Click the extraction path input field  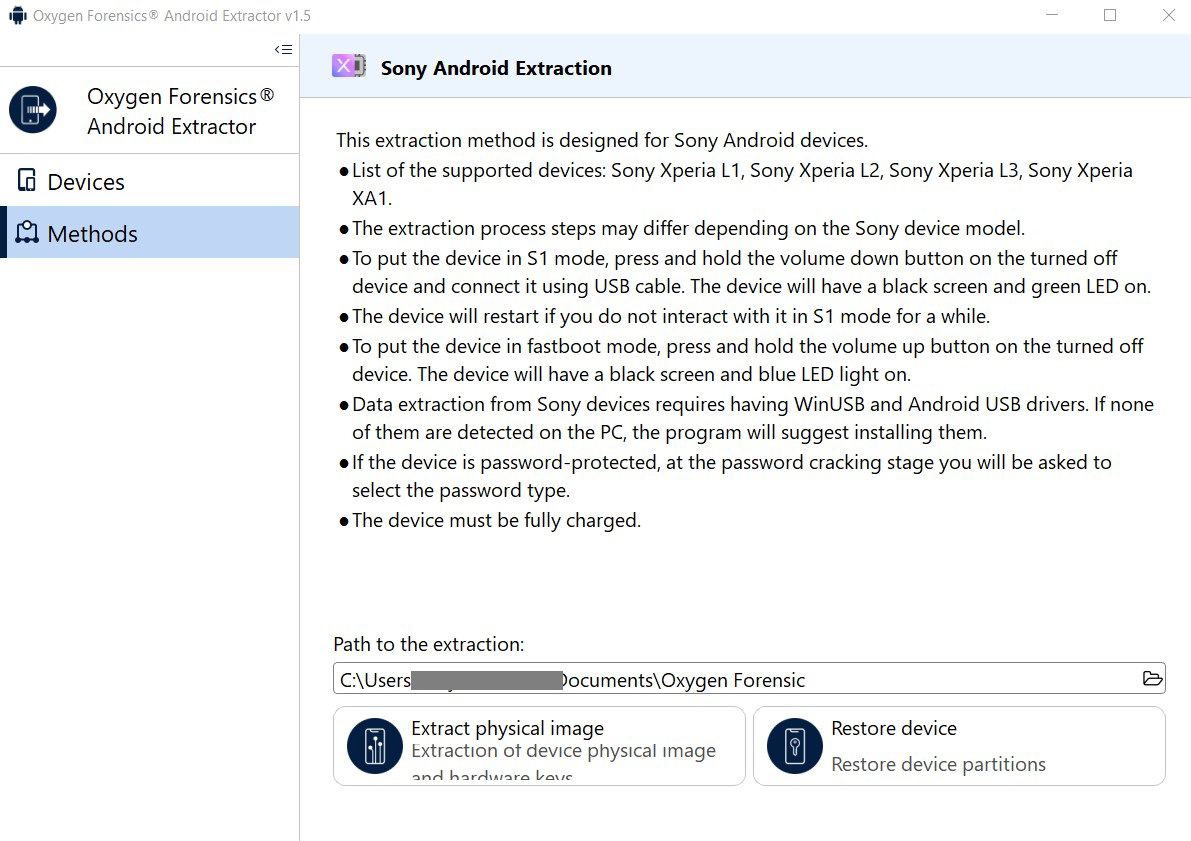click(x=749, y=678)
